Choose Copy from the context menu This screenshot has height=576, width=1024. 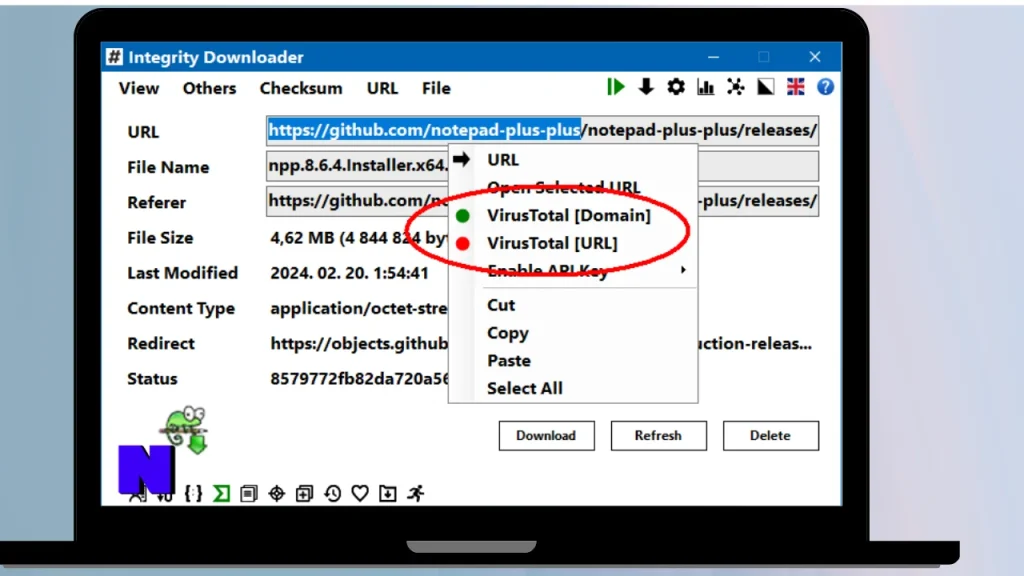(573, 333)
